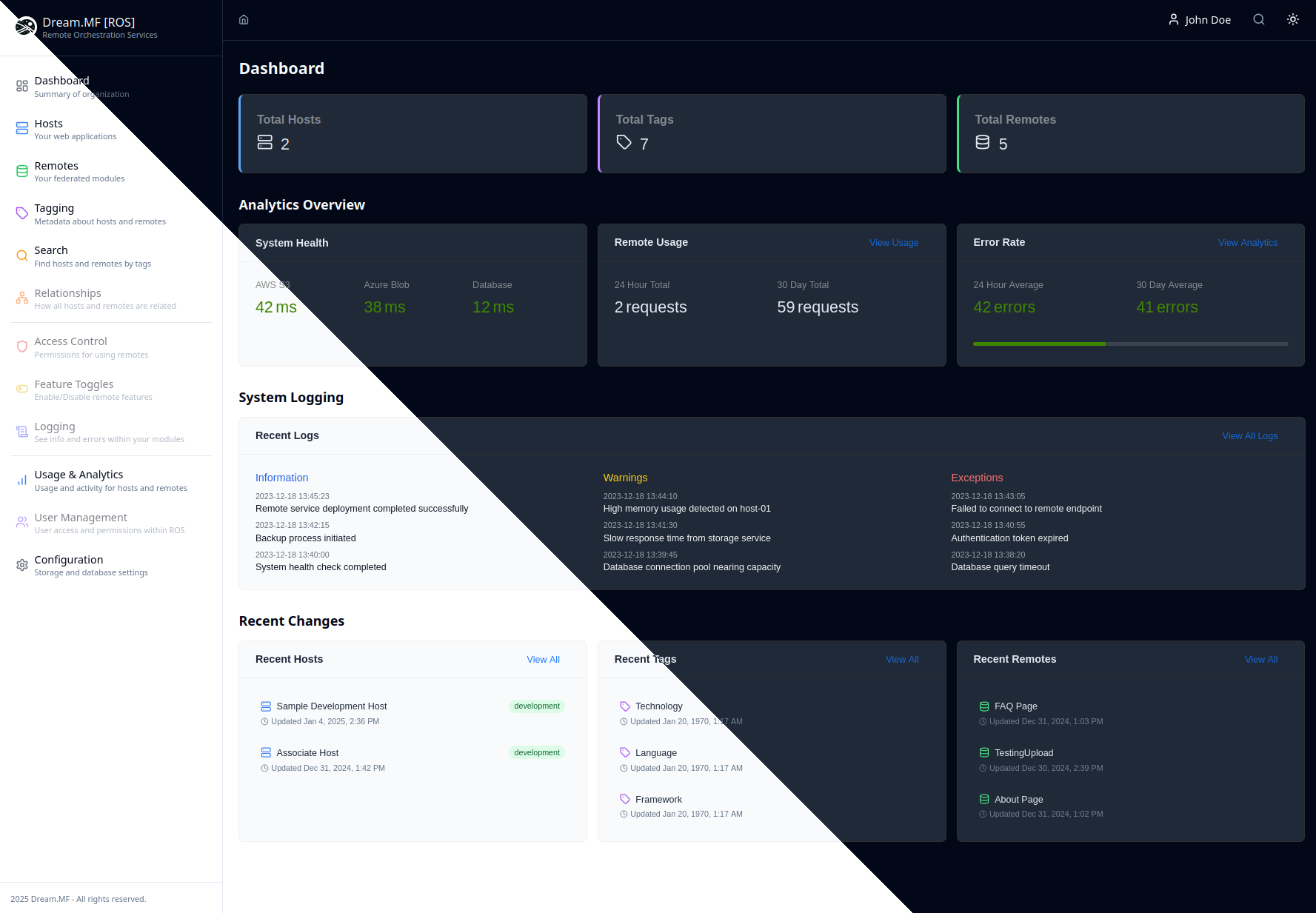The image size is (1316, 913).
Task: Open Usage & Analytics sidebar item
Action: click(79, 480)
